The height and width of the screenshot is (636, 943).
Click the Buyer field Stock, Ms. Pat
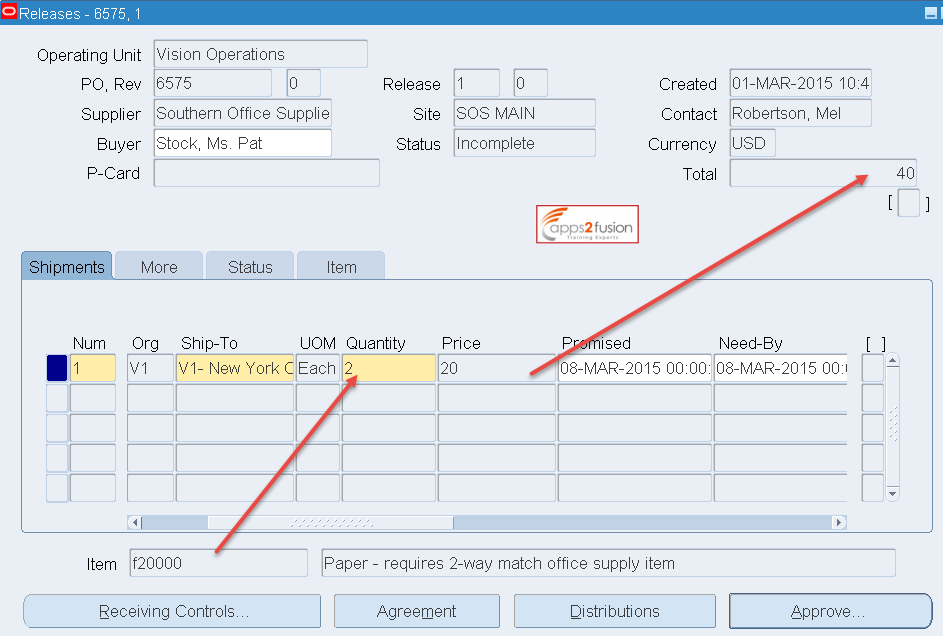[242, 143]
